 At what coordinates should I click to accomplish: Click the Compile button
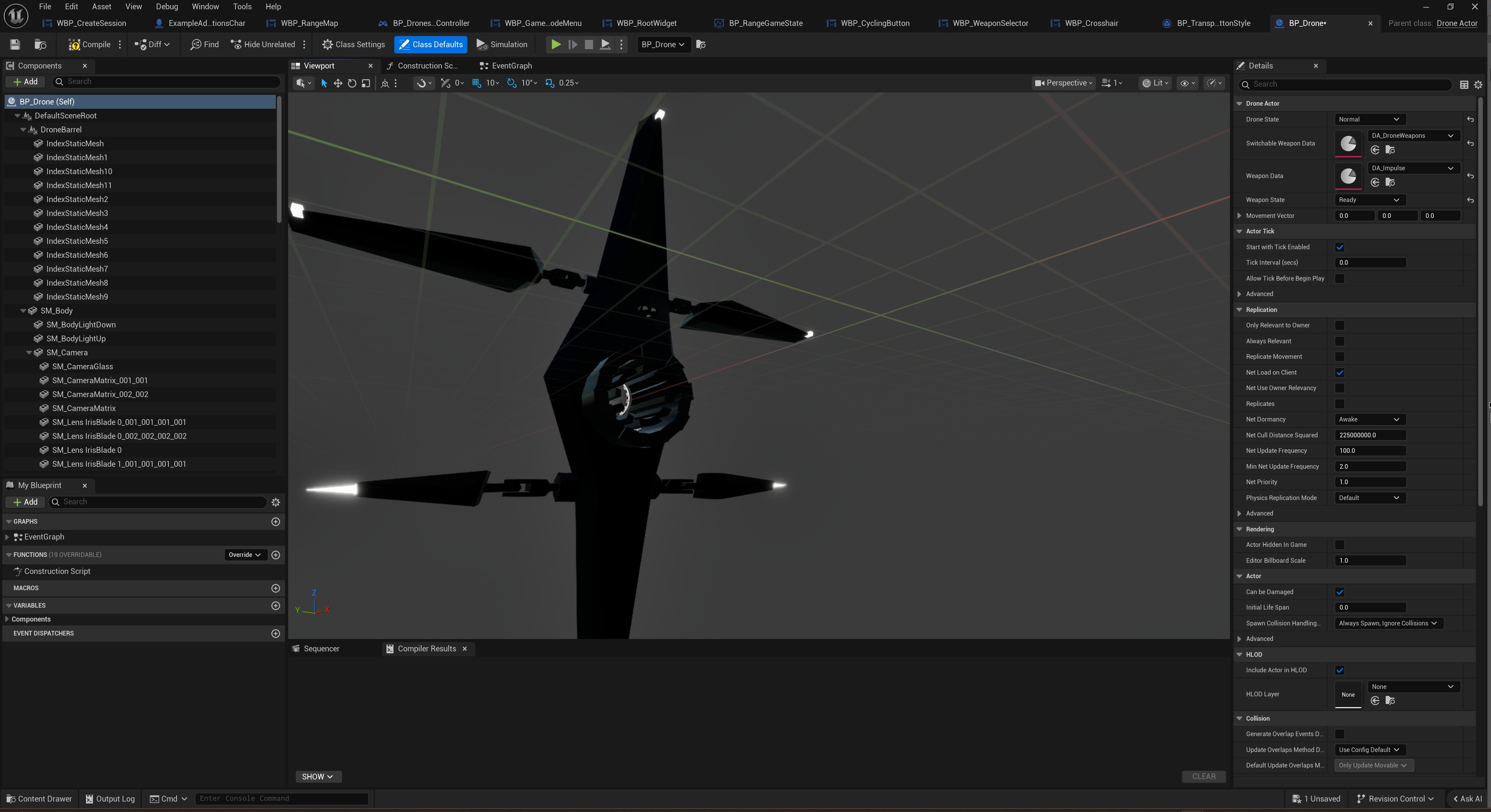(x=90, y=45)
